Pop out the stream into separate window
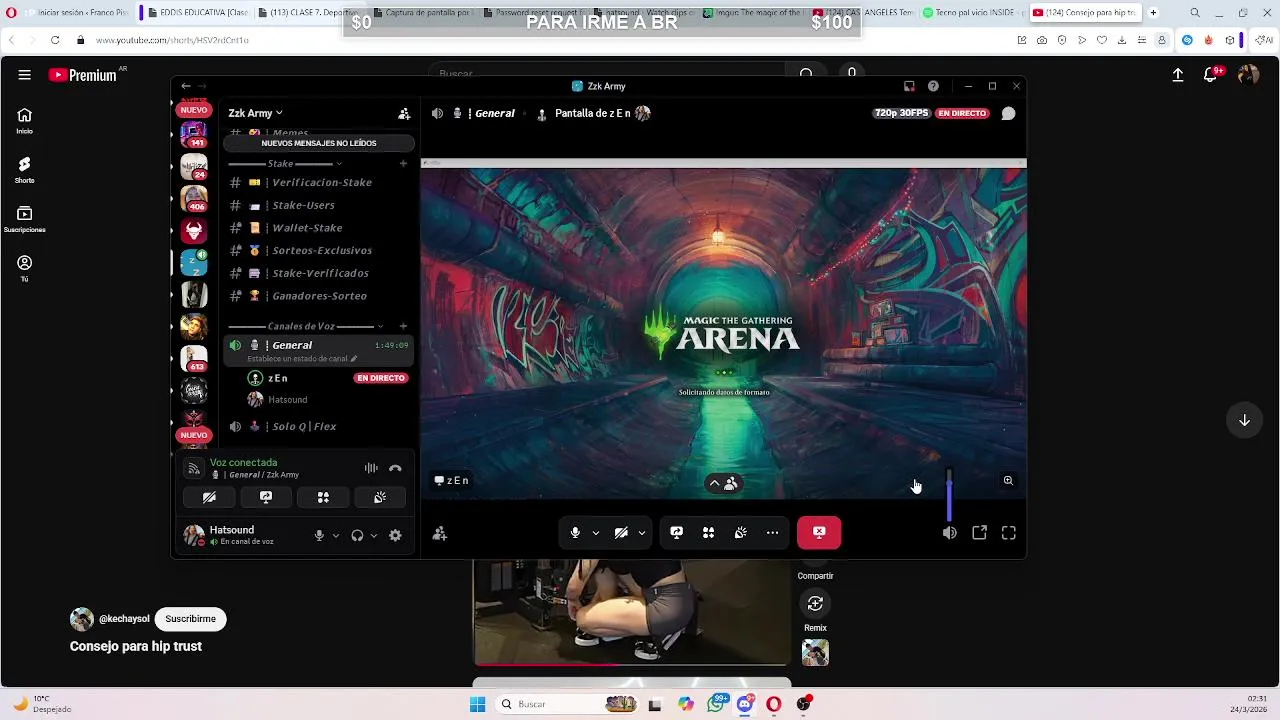The width and height of the screenshot is (1280, 720). tap(979, 533)
